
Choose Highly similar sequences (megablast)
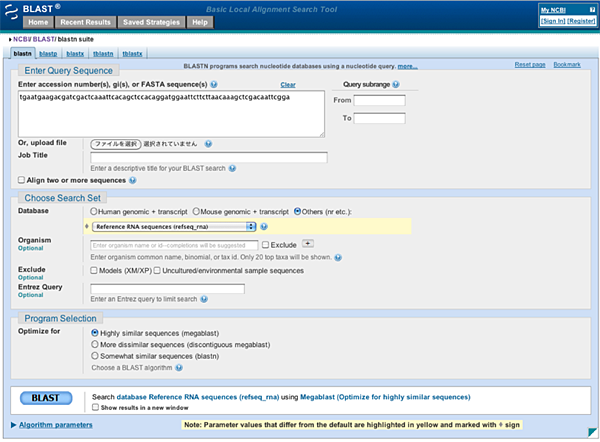click(95, 333)
